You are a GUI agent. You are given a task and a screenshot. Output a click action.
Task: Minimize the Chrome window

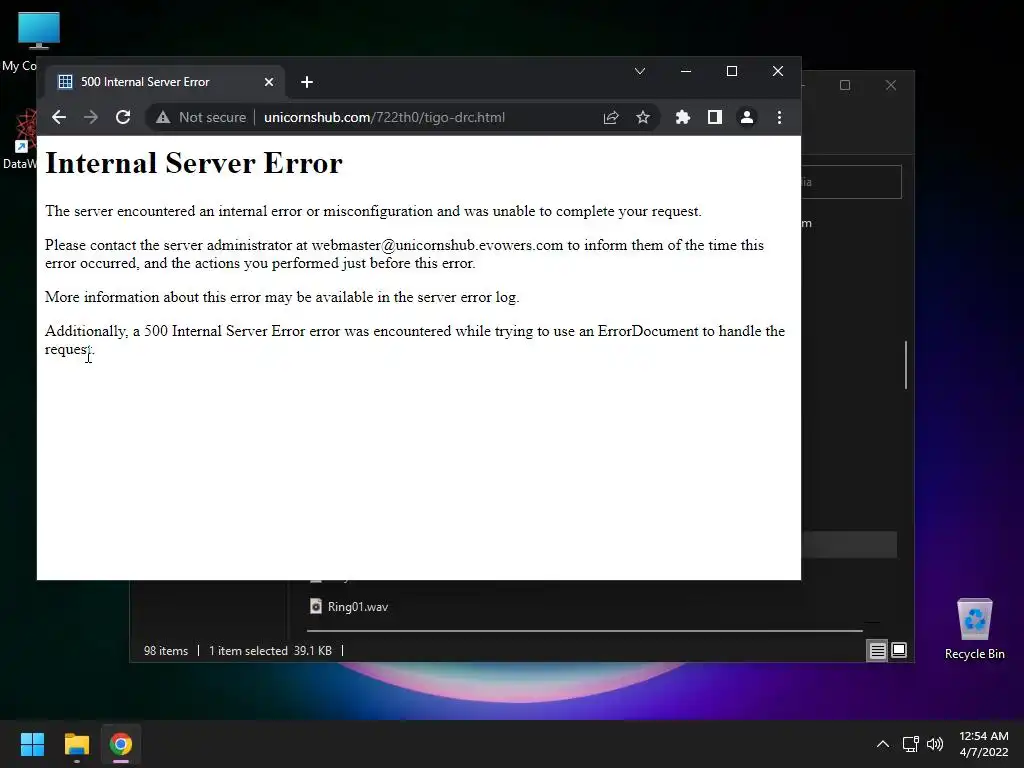[x=686, y=71]
